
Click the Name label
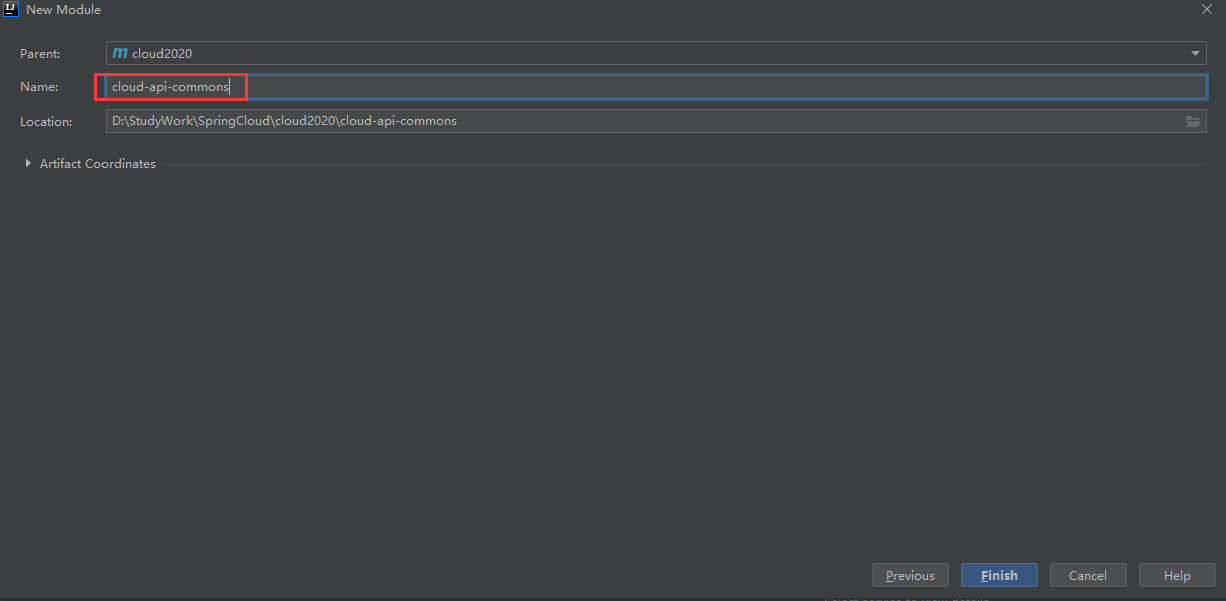(x=39, y=87)
